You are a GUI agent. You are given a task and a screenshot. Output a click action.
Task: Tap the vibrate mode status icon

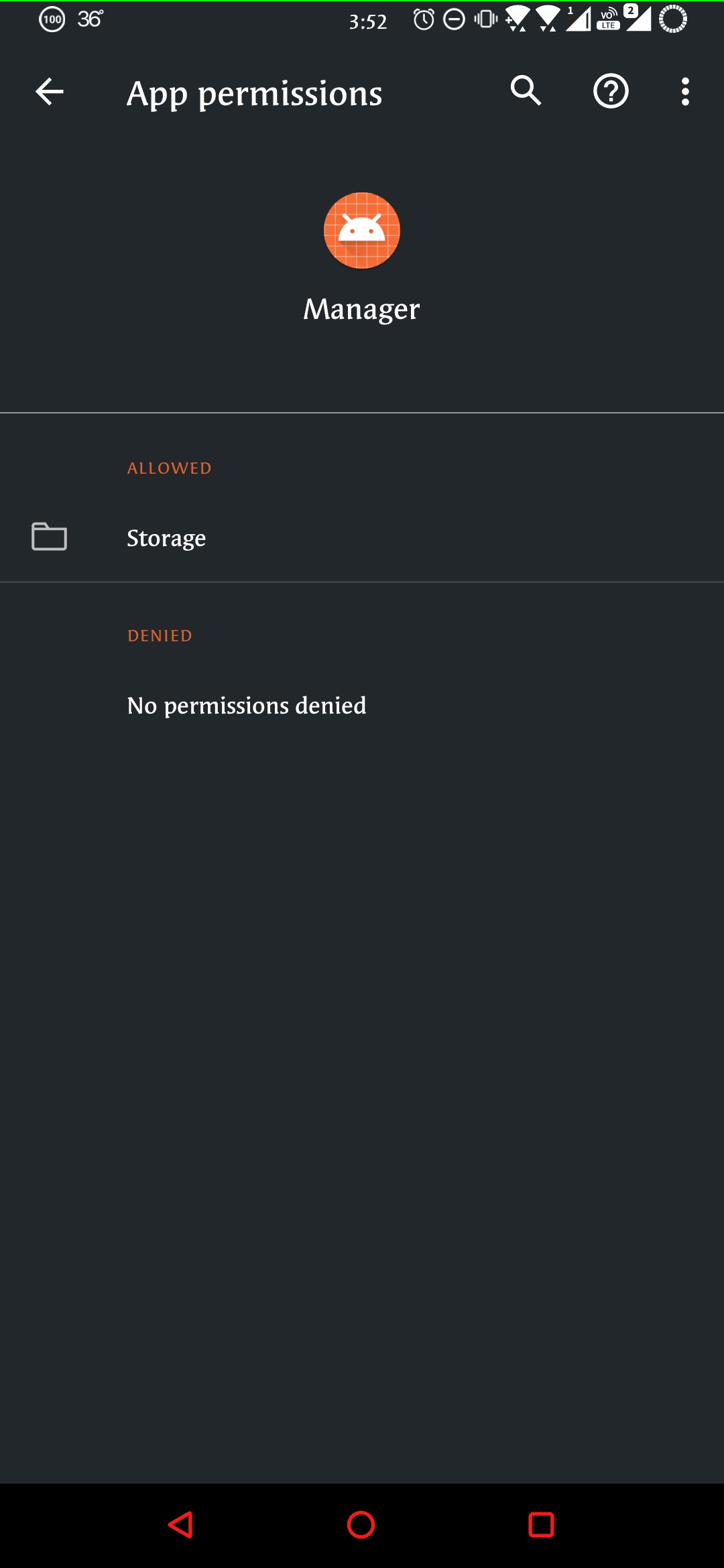point(484,20)
